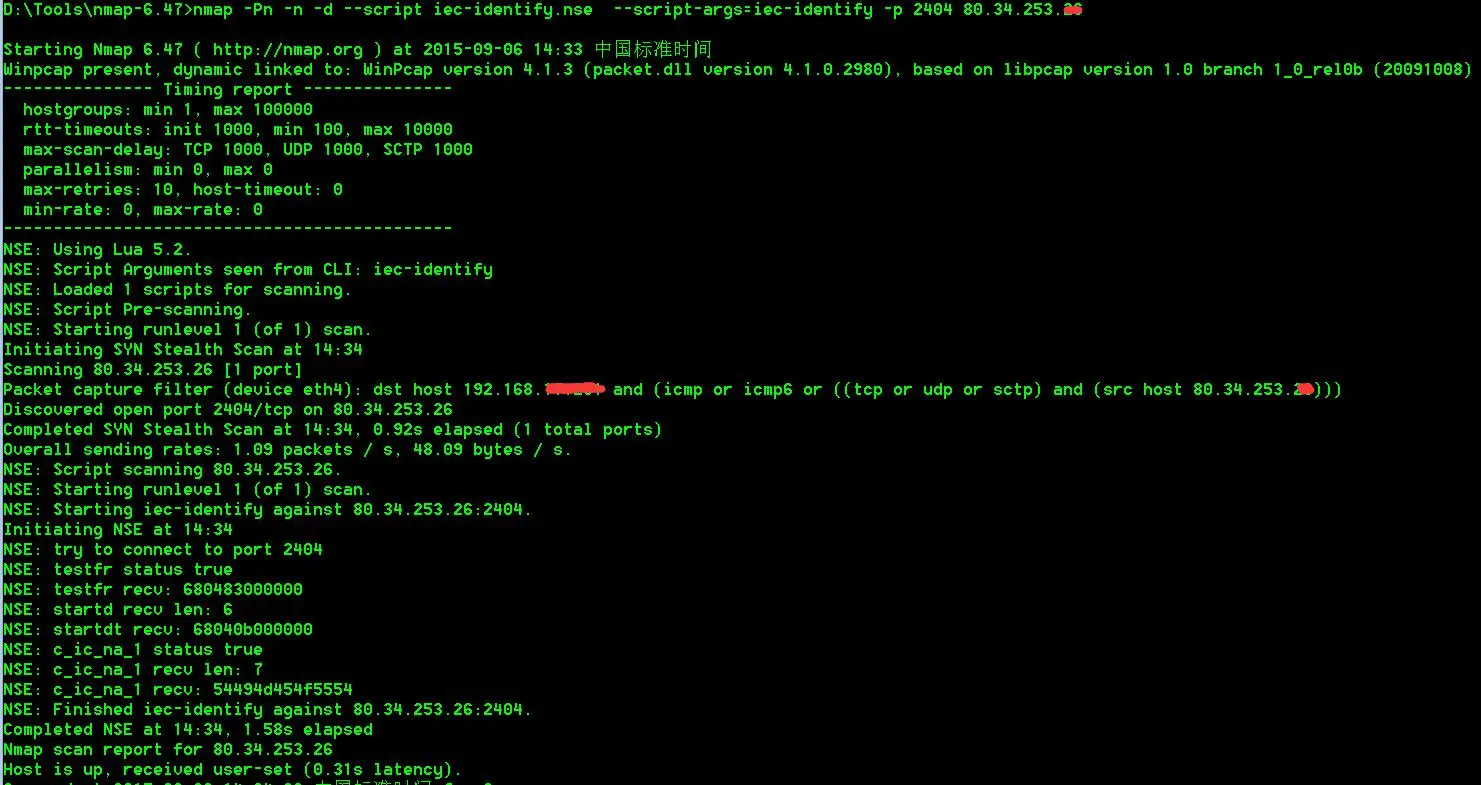
Task: Click 'Completed NSE at 14:34' line
Action: click(x=188, y=730)
